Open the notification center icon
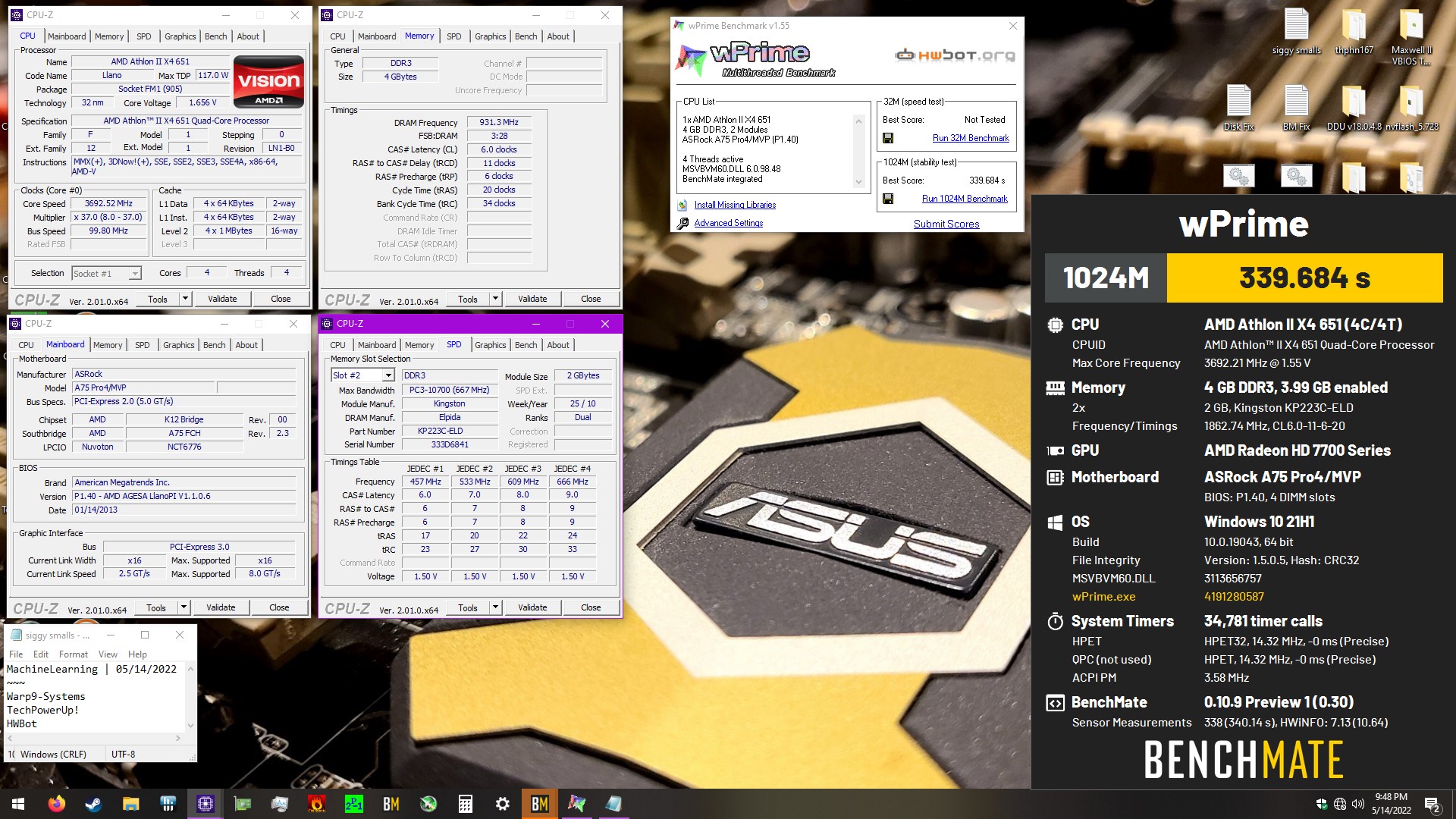The image size is (1456, 819). [x=1432, y=804]
